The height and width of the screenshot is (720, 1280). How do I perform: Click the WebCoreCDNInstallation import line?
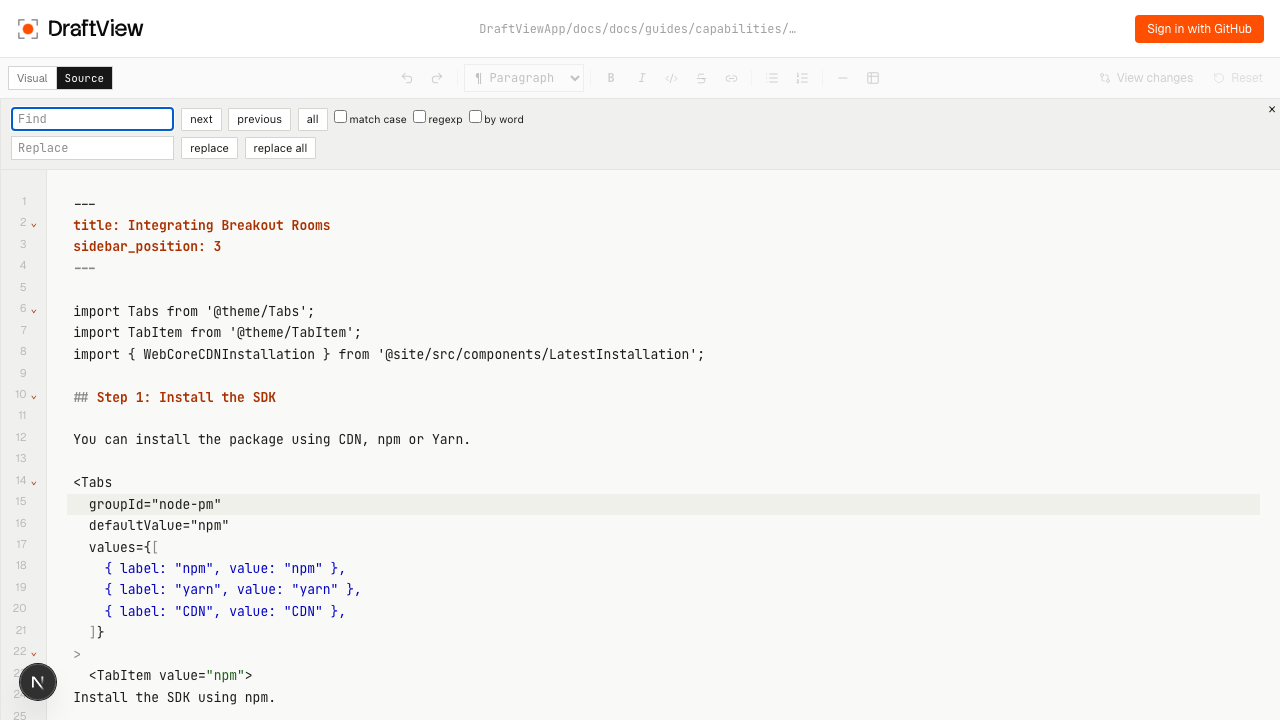click(389, 354)
